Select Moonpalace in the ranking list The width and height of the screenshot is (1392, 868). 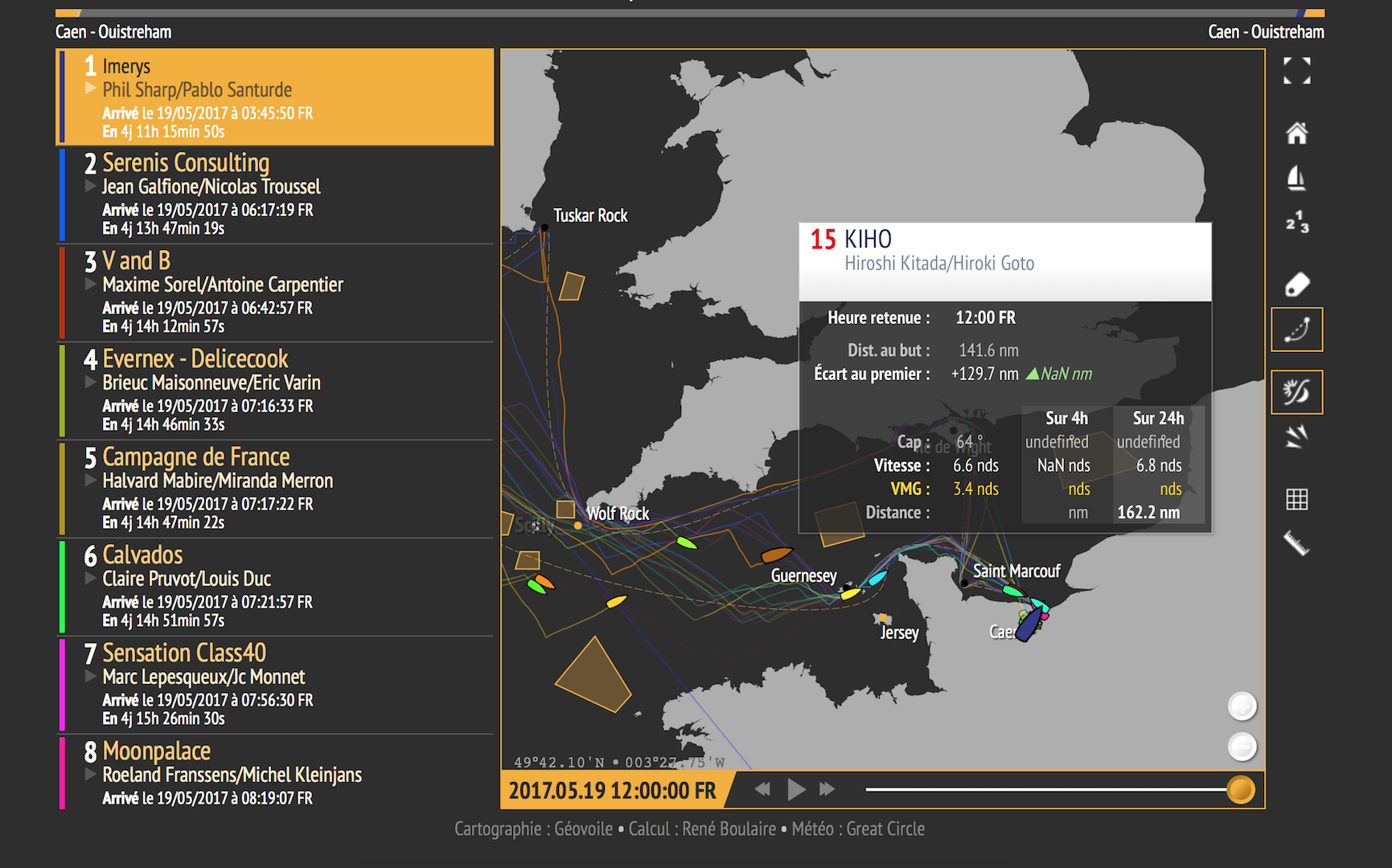pos(275,773)
